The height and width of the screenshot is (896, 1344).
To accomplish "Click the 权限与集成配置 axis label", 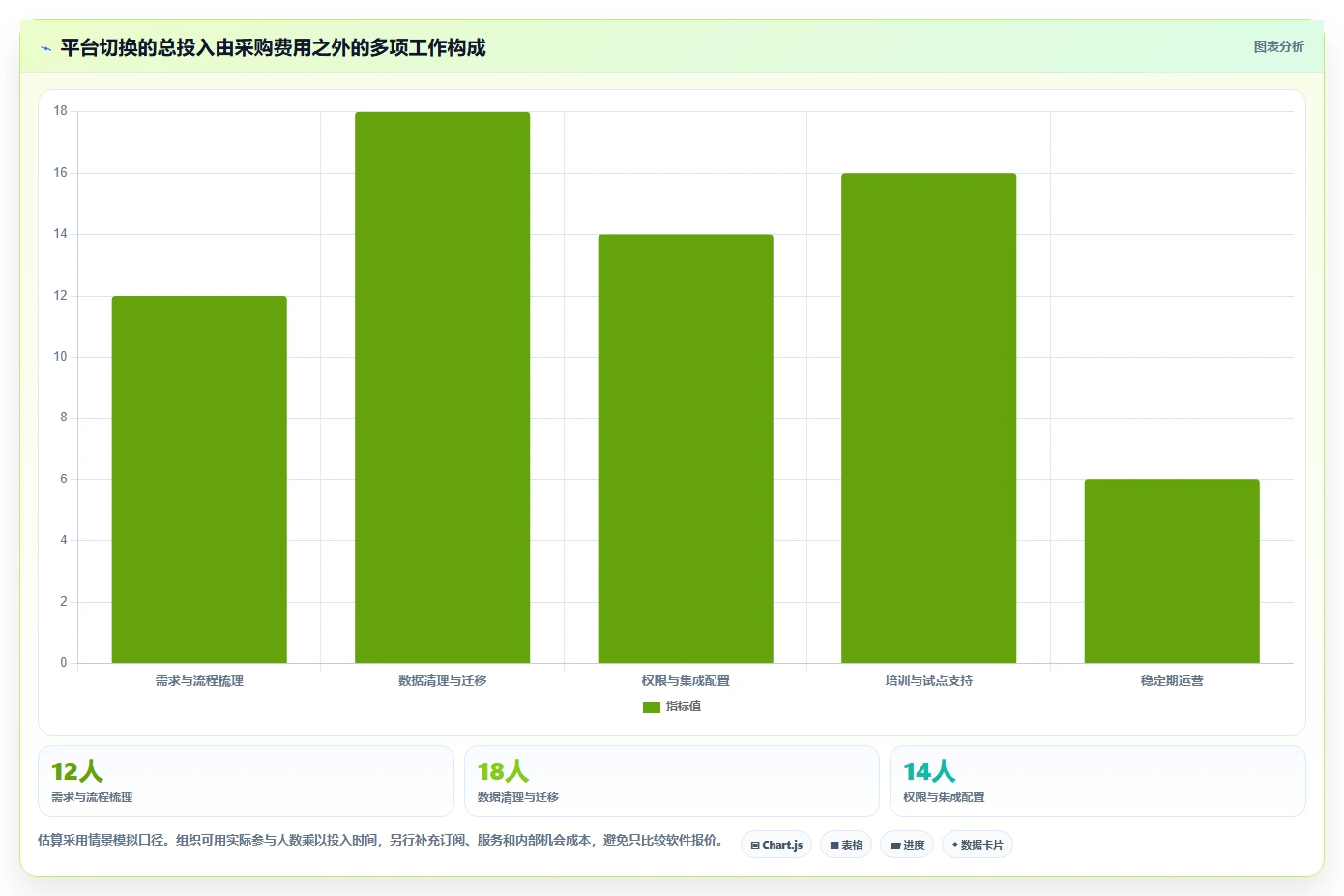I will [686, 680].
